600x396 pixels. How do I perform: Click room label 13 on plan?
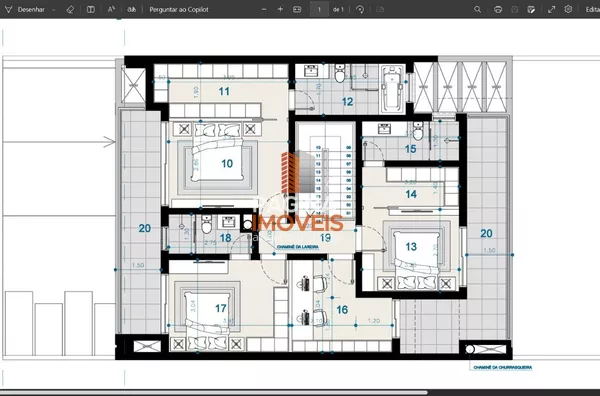tap(411, 247)
